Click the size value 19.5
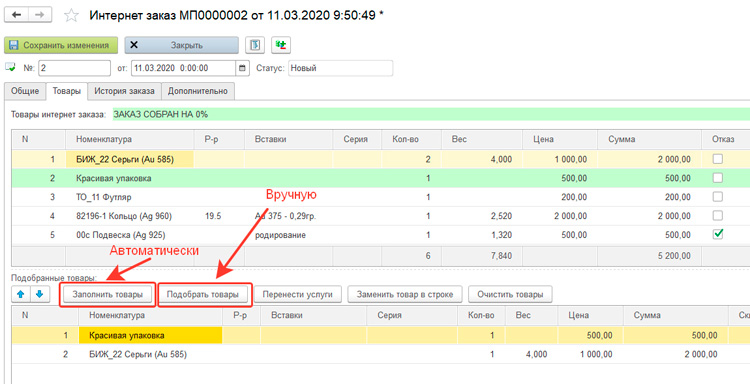750x384 pixels. click(213, 216)
